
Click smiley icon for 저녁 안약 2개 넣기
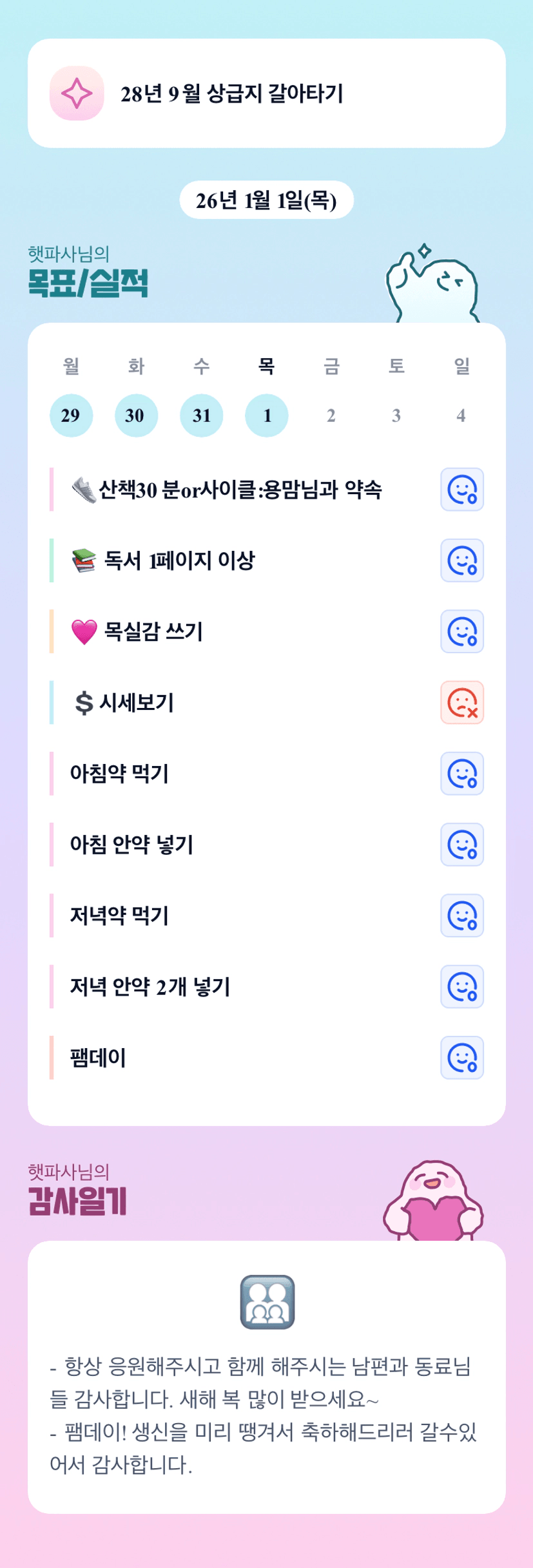461,986
